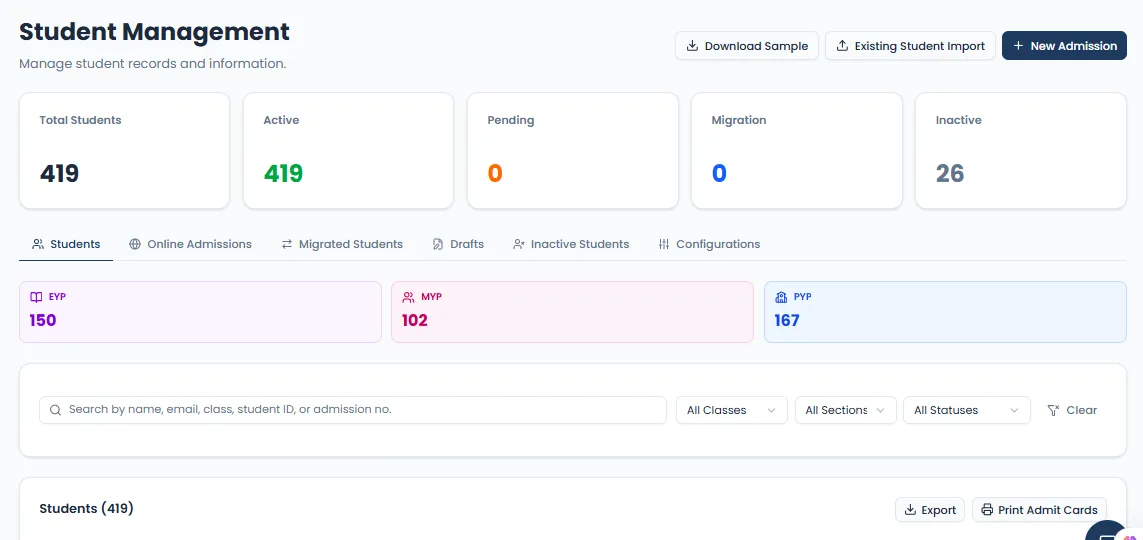1143x540 pixels.
Task: Click the school icon on PYP card
Action: (x=781, y=297)
